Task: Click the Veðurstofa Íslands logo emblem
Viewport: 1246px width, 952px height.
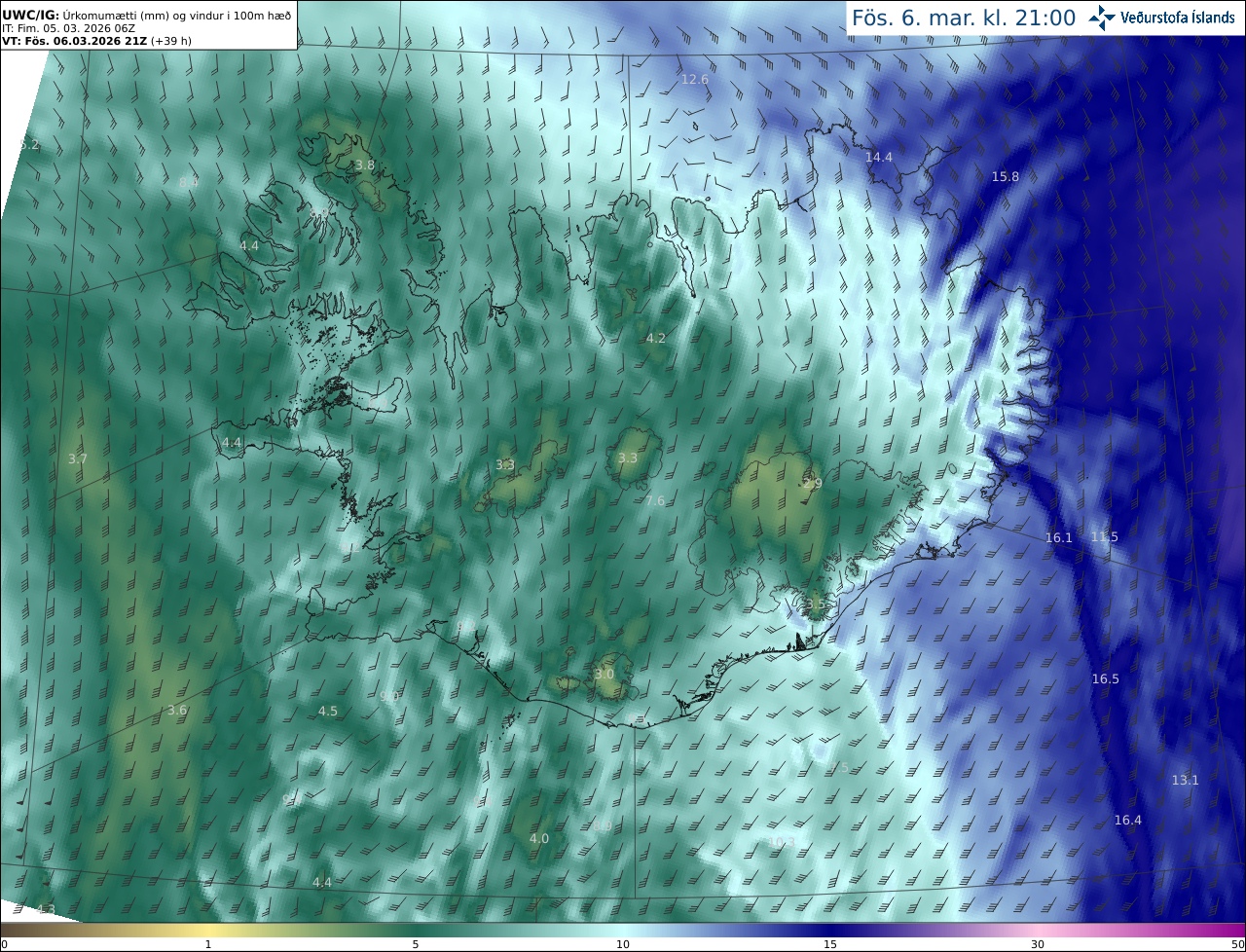Action: [x=1102, y=18]
